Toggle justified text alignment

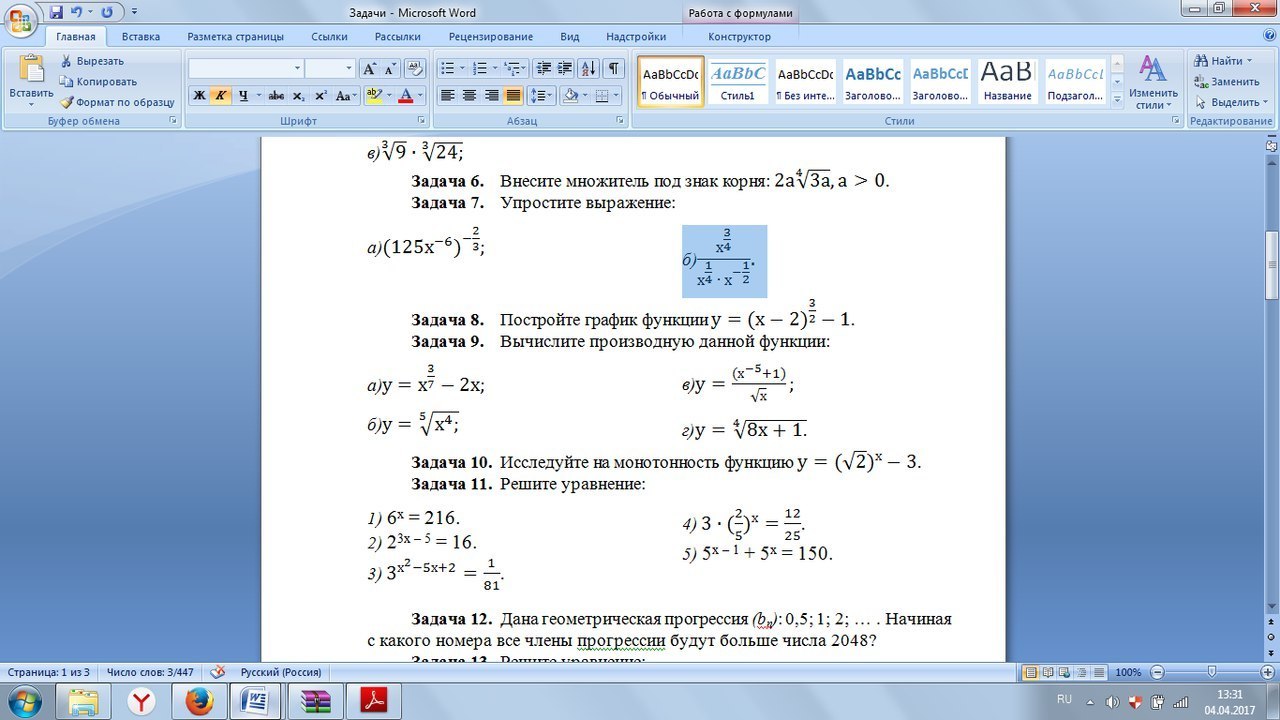click(x=513, y=96)
